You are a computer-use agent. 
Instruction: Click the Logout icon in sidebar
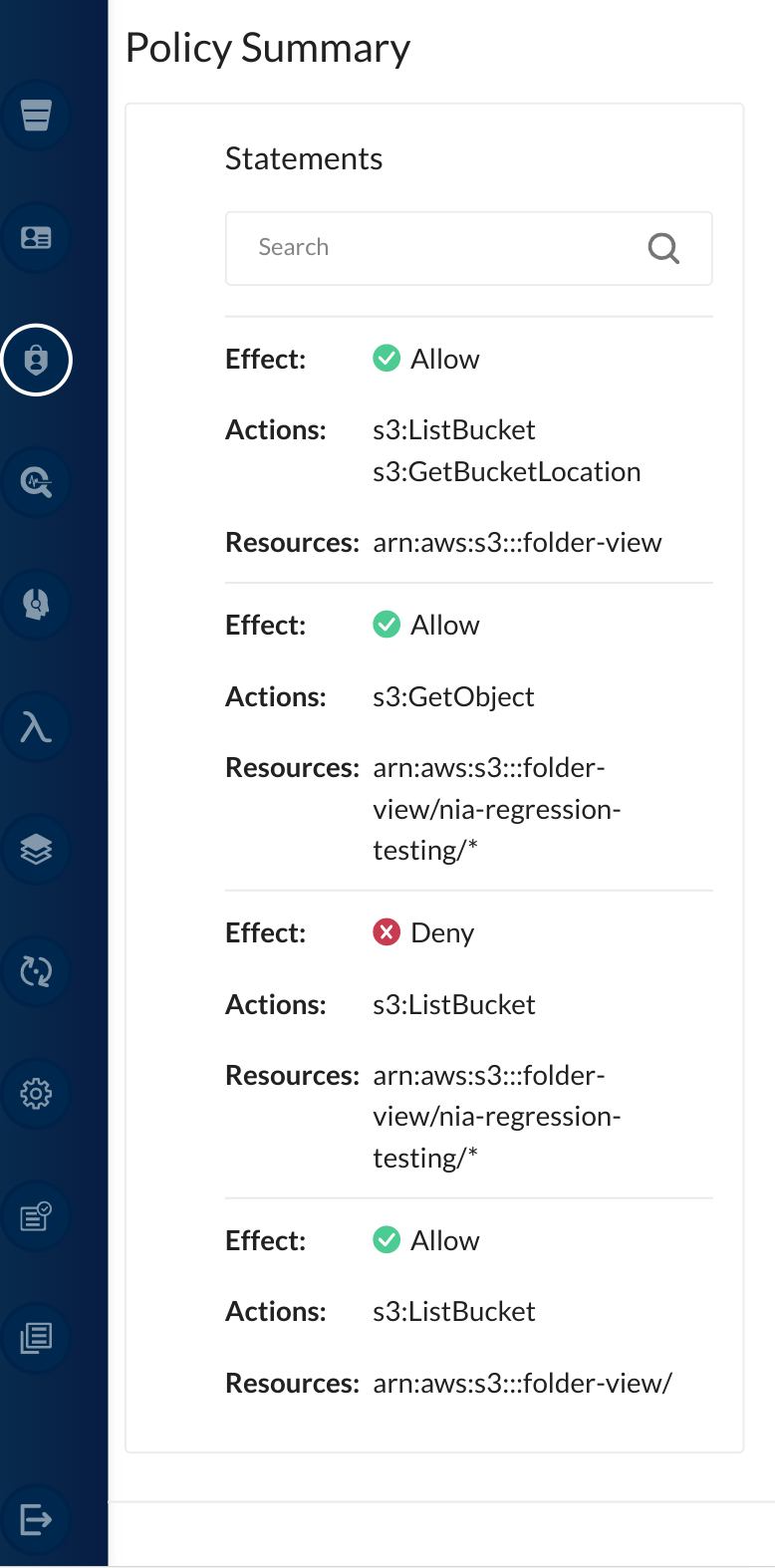[x=36, y=1520]
